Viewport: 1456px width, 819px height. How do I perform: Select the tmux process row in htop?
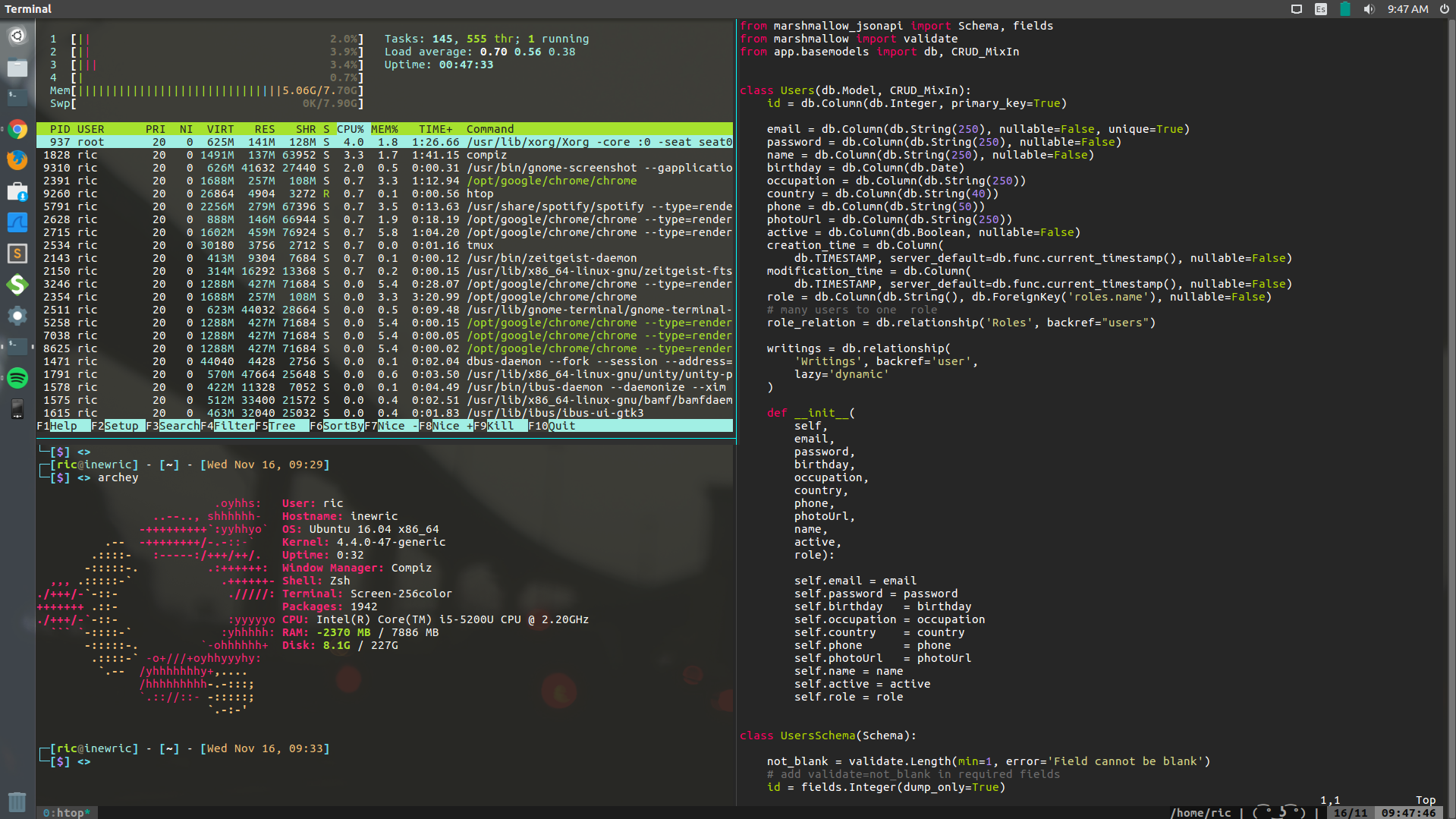[x=385, y=245]
